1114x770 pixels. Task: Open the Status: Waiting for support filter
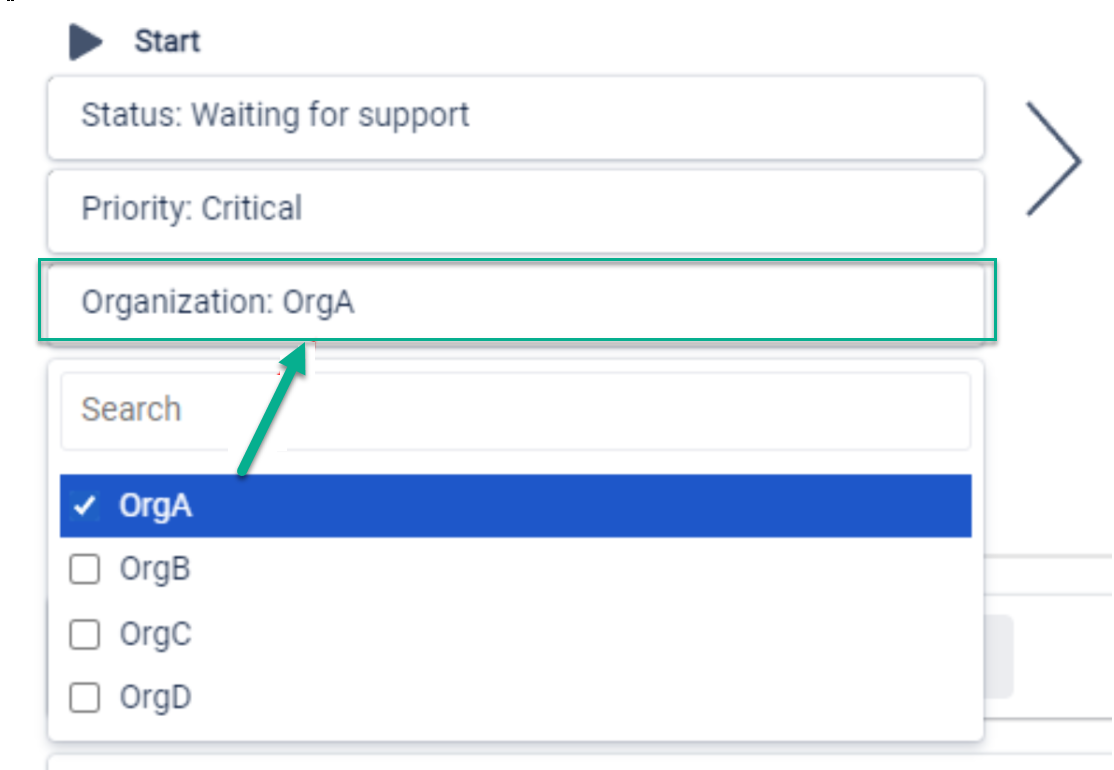(x=515, y=116)
